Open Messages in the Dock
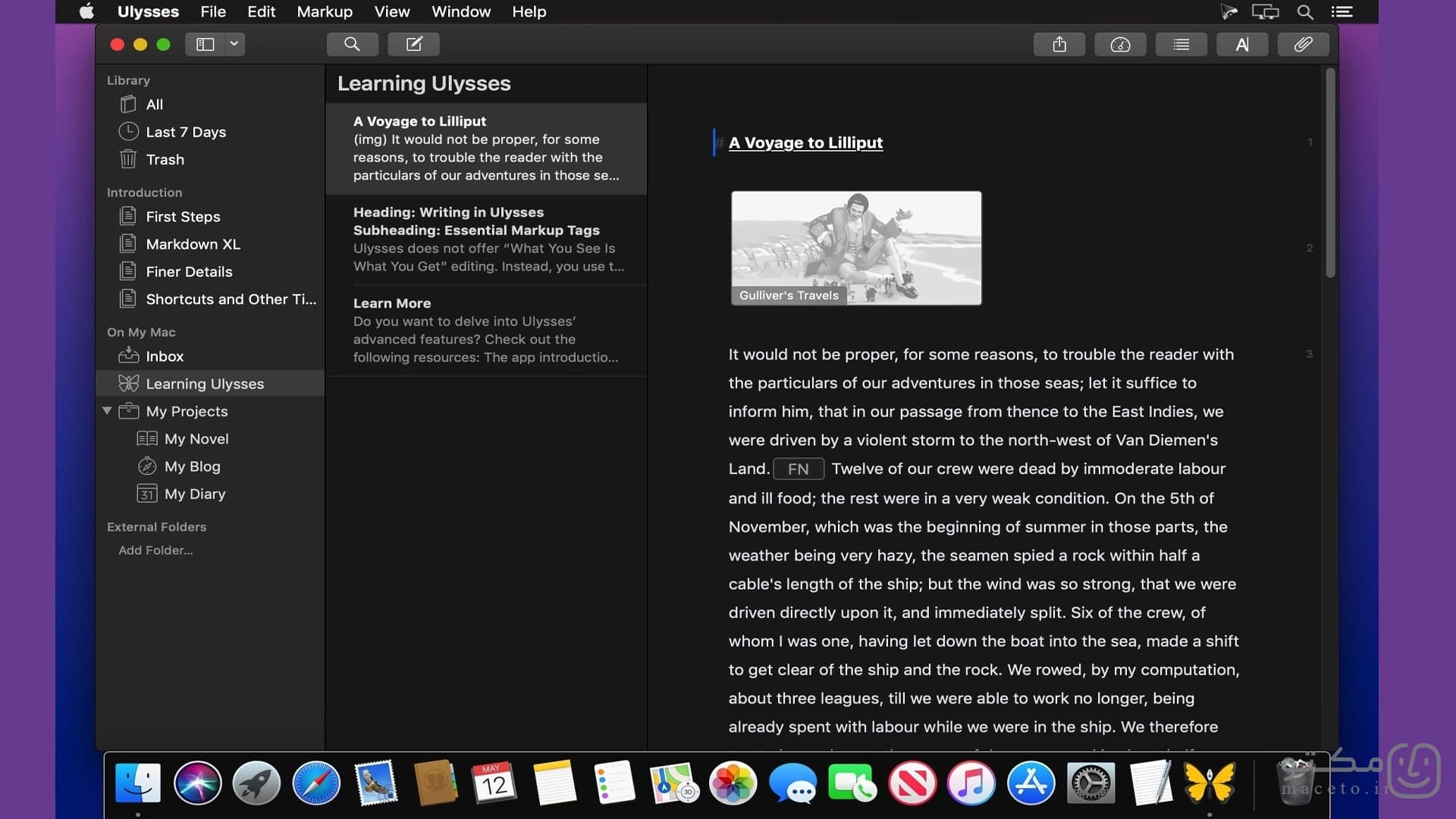The height and width of the screenshot is (819, 1456). [792, 783]
